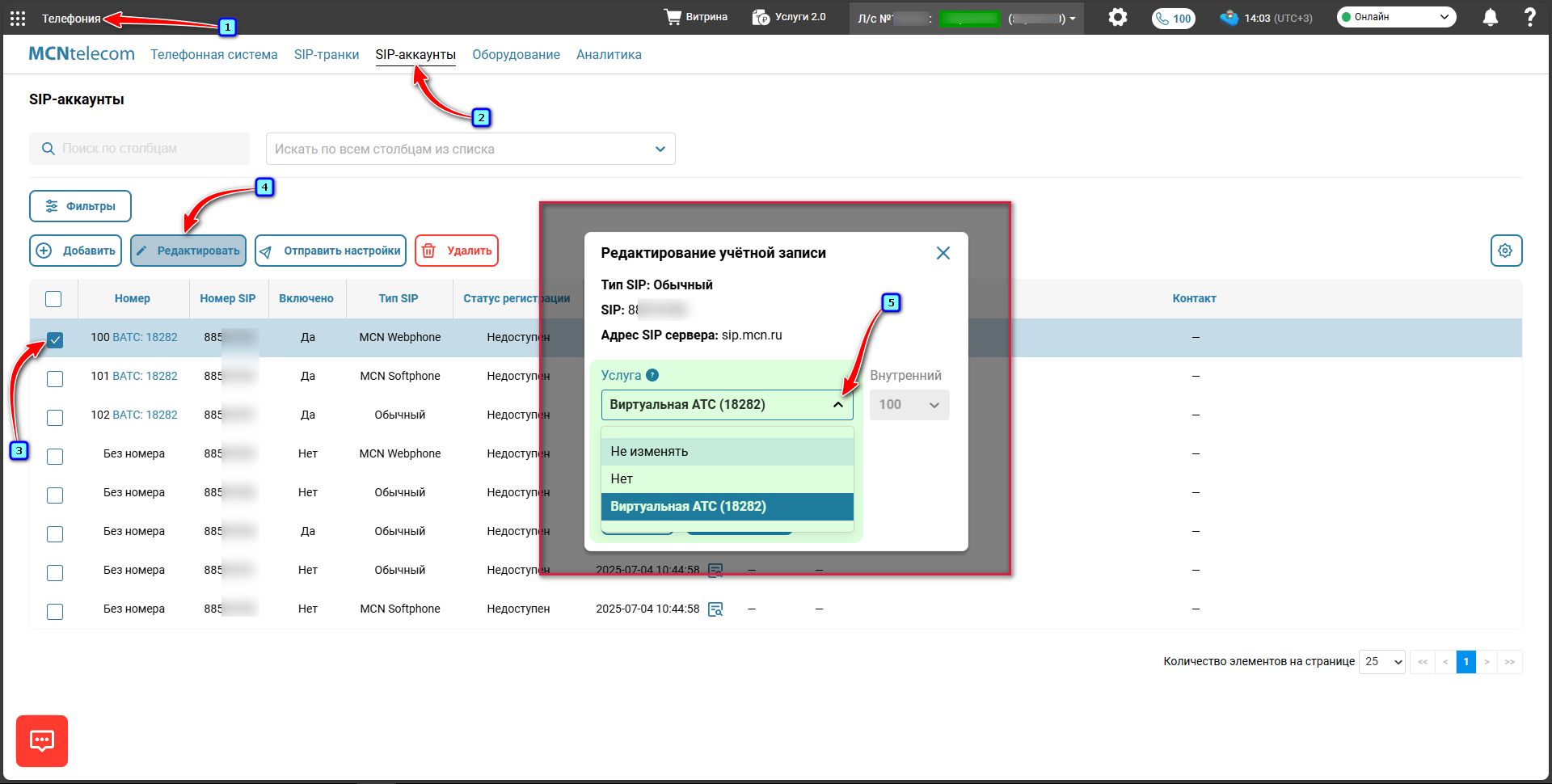Viewport: 1552px width, 784px height.
Task: Sort by Тип SIP column header
Action: click(x=399, y=298)
